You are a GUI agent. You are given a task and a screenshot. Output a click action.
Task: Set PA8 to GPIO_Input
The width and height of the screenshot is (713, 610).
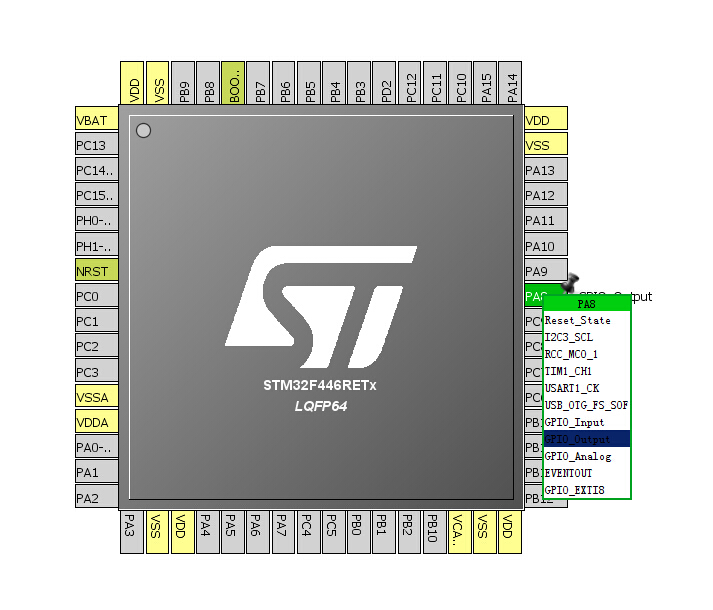[x=587, y=422]
